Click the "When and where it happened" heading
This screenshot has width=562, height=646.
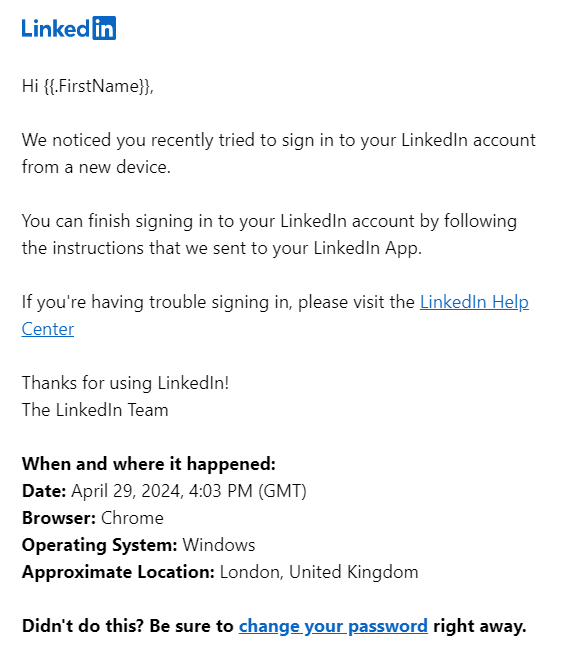click(149, 464)
